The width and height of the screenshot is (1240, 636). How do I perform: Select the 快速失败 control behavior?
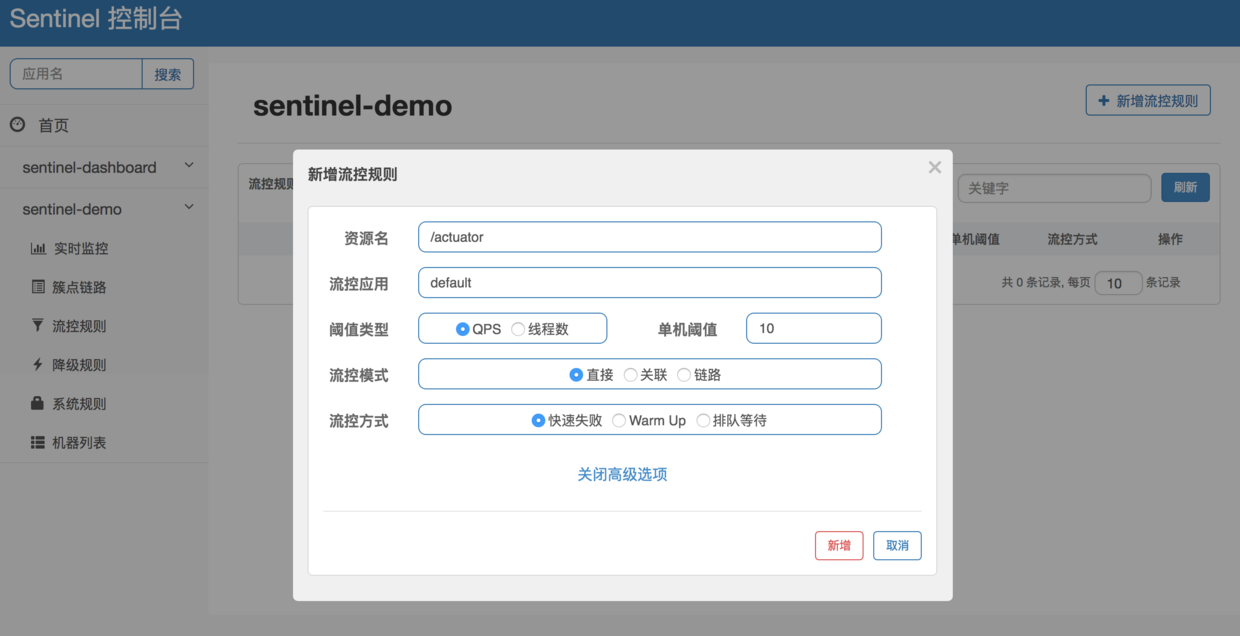coord(538,421)
